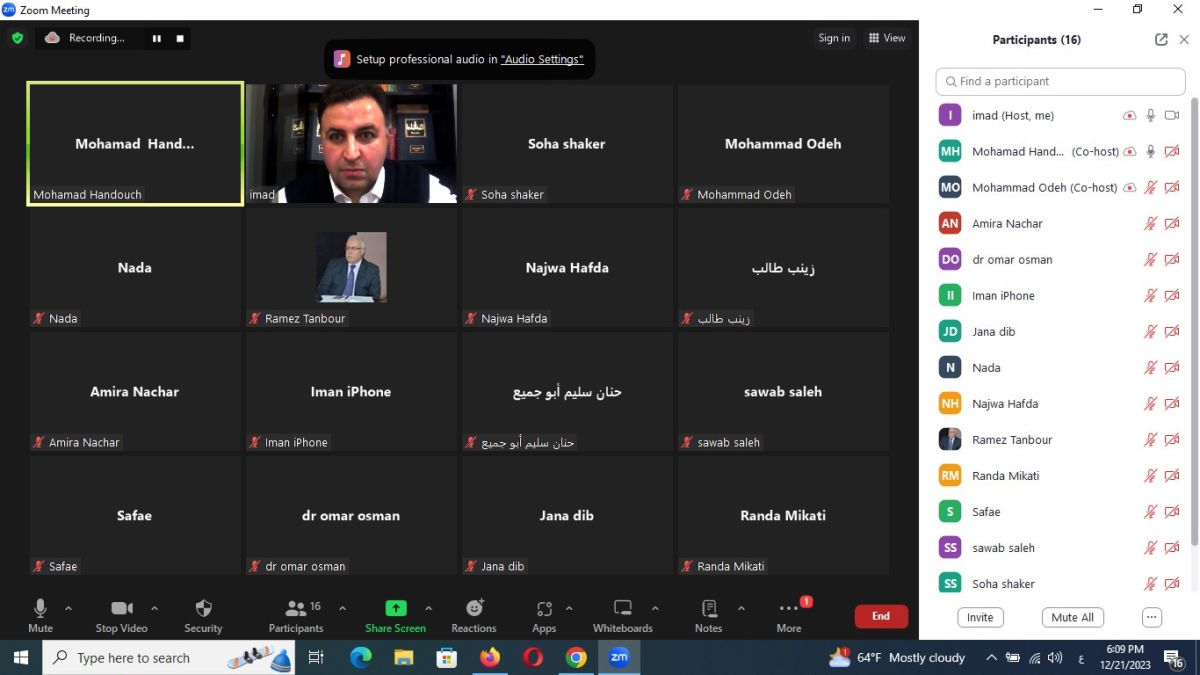
Task: Expand video options arrow beside Stop Video
Action: coord(154,608)
